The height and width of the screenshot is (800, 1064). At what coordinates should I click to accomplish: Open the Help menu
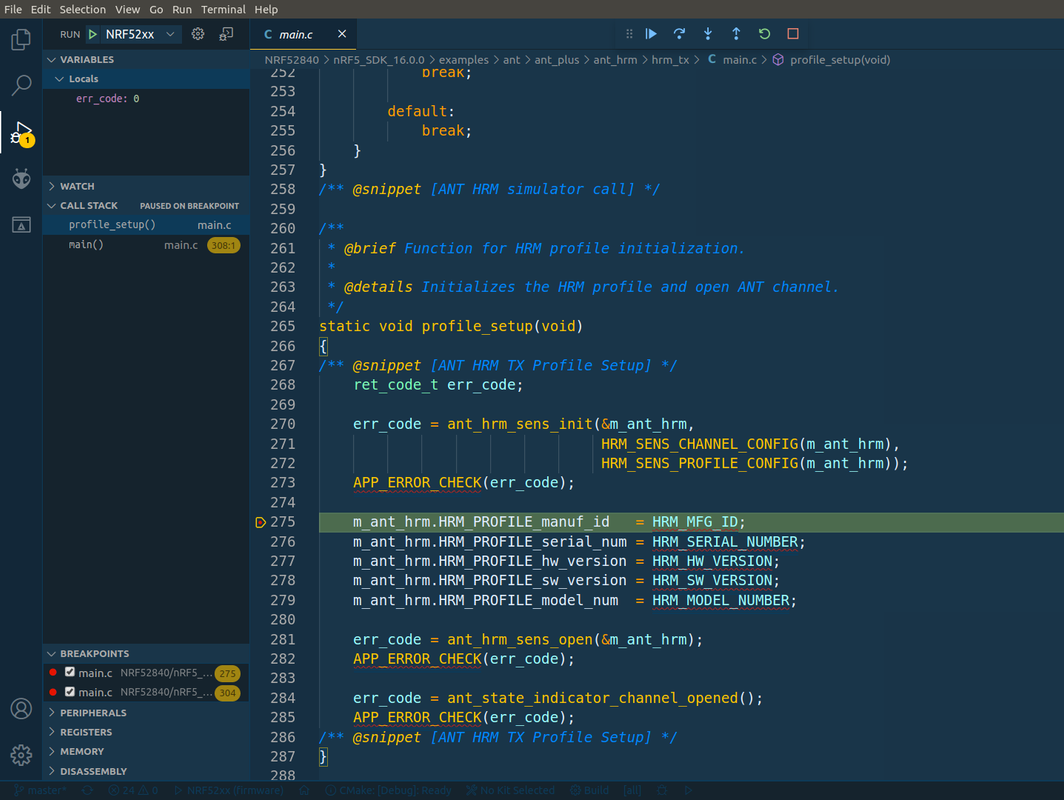point(266,9)
